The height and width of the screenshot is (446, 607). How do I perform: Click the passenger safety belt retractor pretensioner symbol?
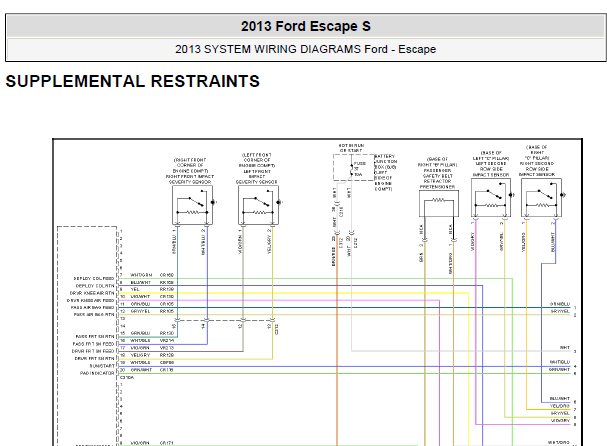point(439,203)
